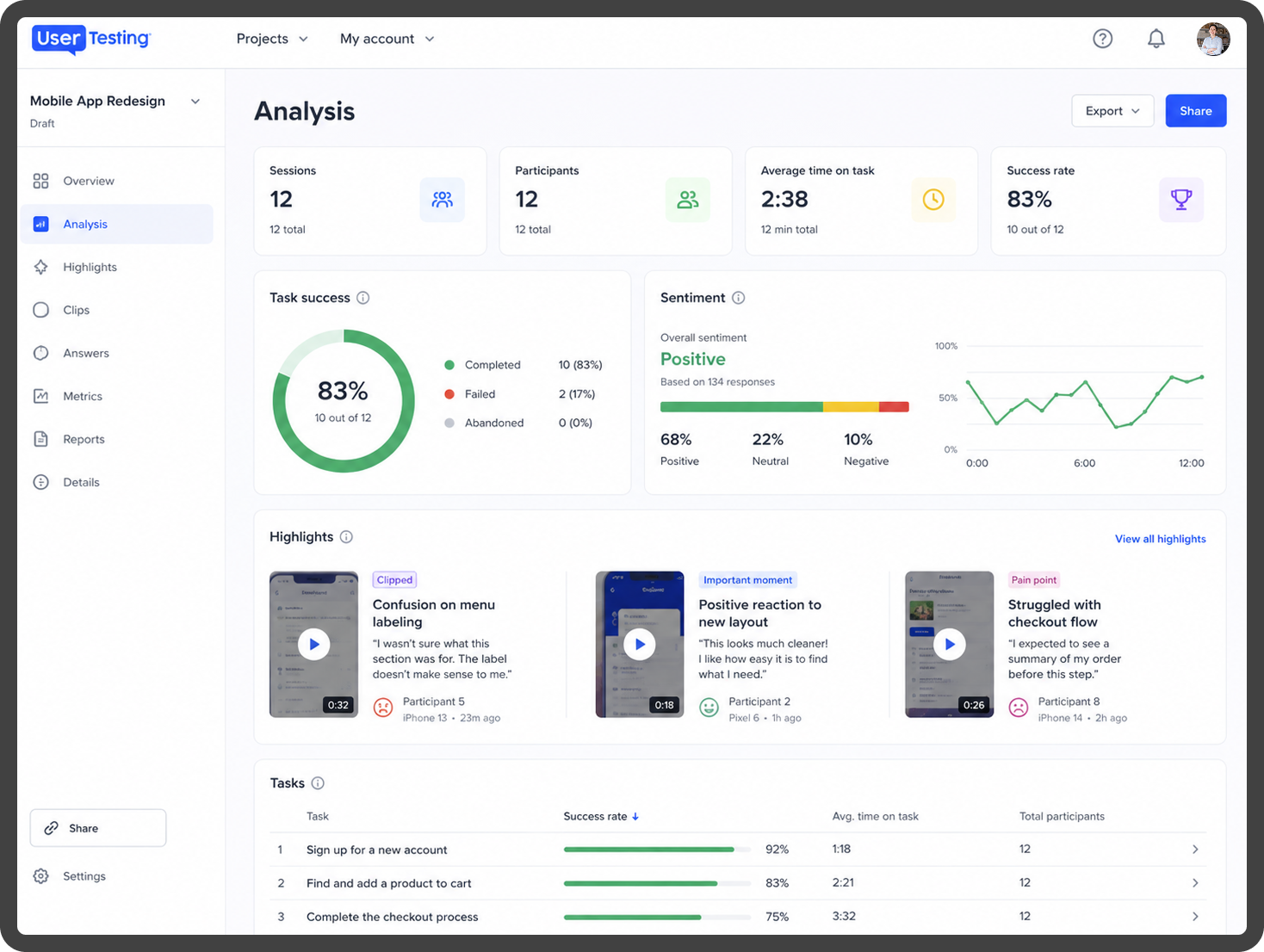The width and height of the screenshot is (1264, 952).
Task: Click the Details info icon in sidebar
Action: pos(40,482)
